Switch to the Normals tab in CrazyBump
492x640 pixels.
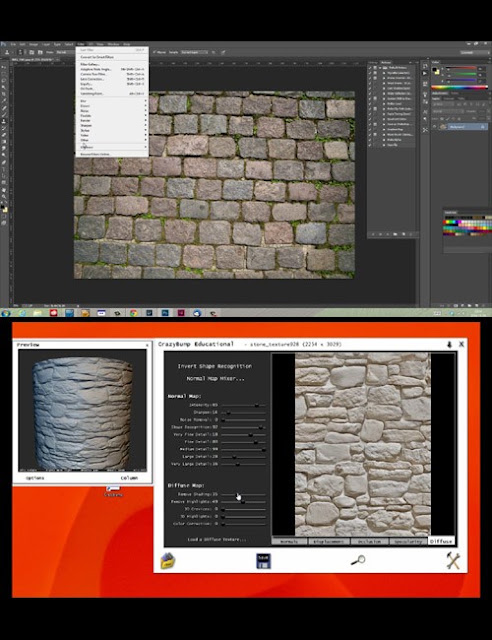point(289,541)
